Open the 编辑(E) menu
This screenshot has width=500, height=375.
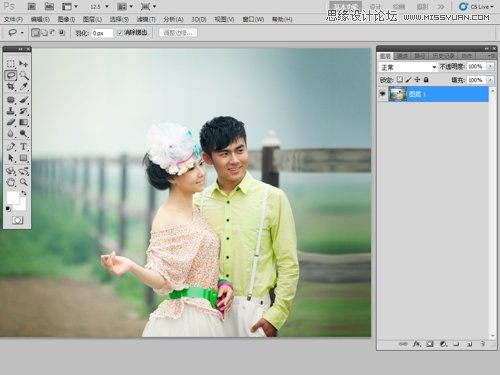pyautogui.click(x=40, y=19)
